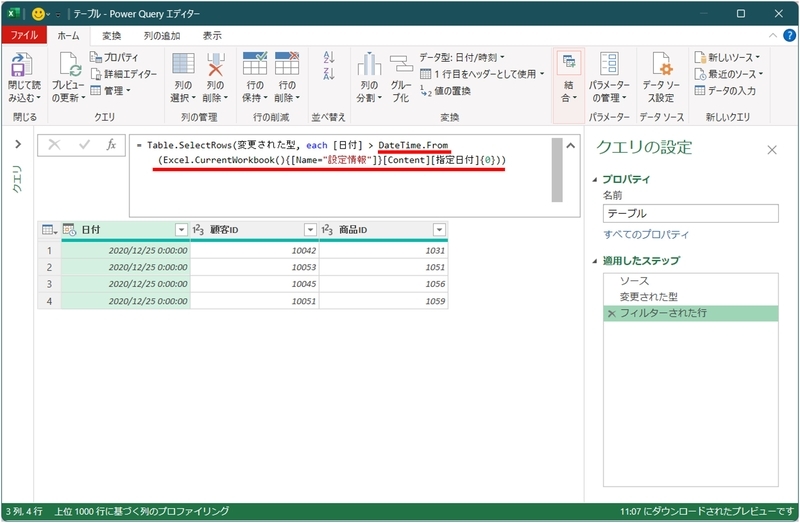Screen dimensions: 800x523
Task: Collapse formula bar with up chevron
Action: click(x=570, y=146)
